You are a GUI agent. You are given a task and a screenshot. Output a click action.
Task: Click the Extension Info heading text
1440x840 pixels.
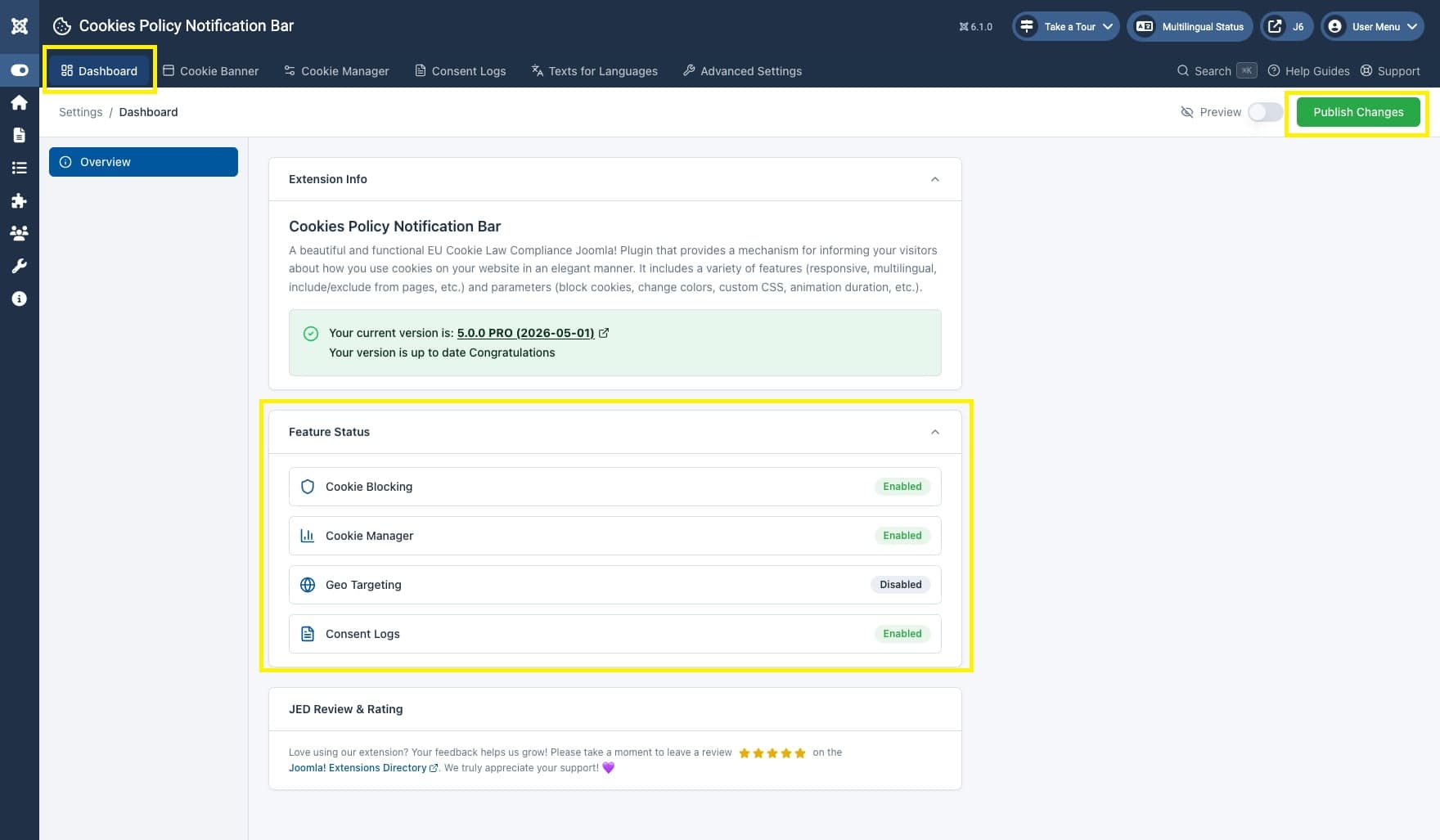pos(327,179)
